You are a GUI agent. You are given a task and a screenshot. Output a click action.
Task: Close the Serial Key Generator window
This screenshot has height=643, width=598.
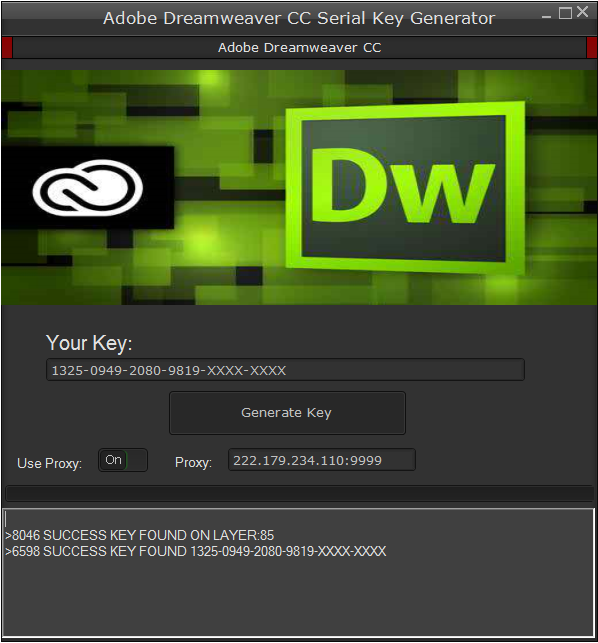[582, 12]
